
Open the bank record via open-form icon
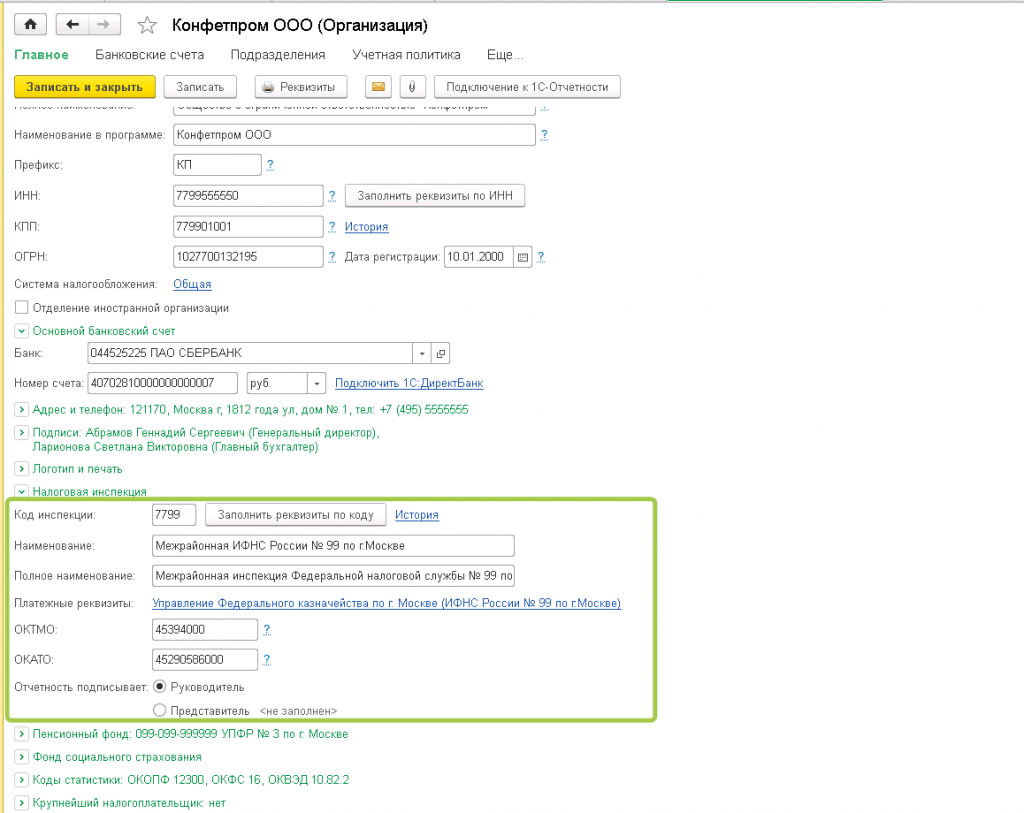coord(441,353)
